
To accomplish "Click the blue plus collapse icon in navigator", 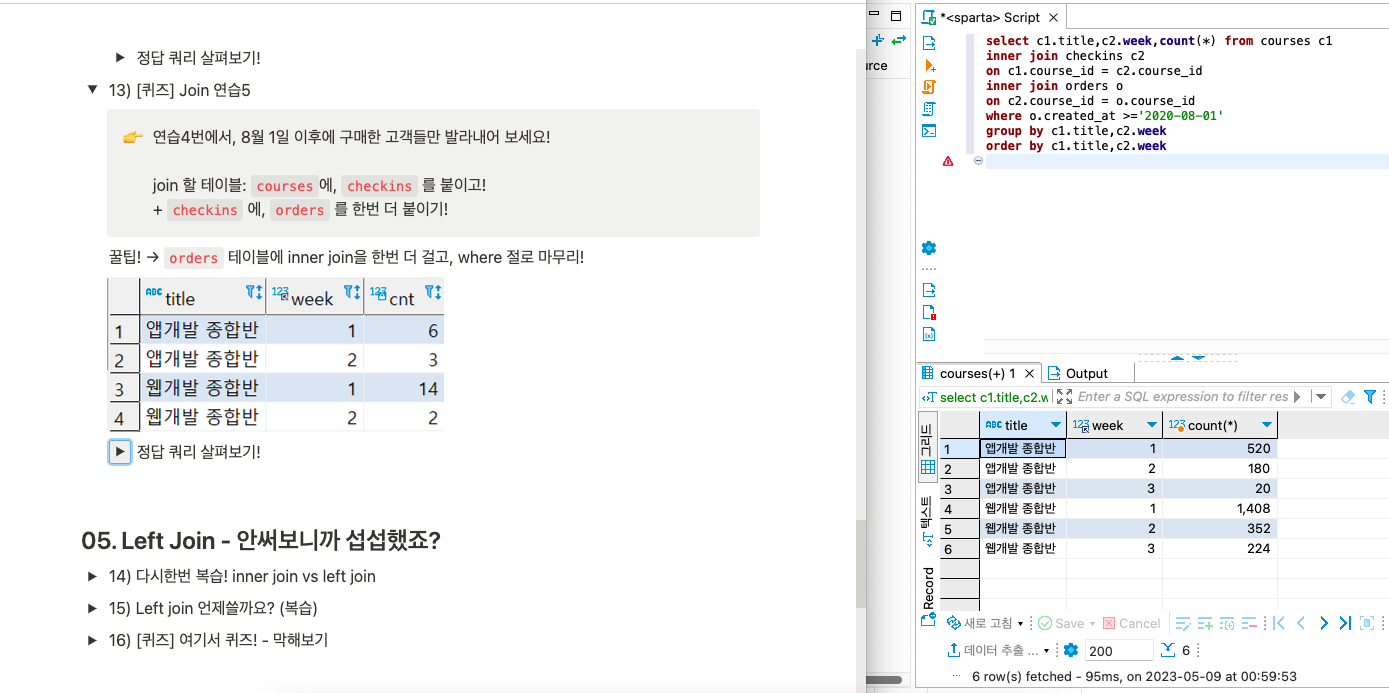I will (878, 40).
